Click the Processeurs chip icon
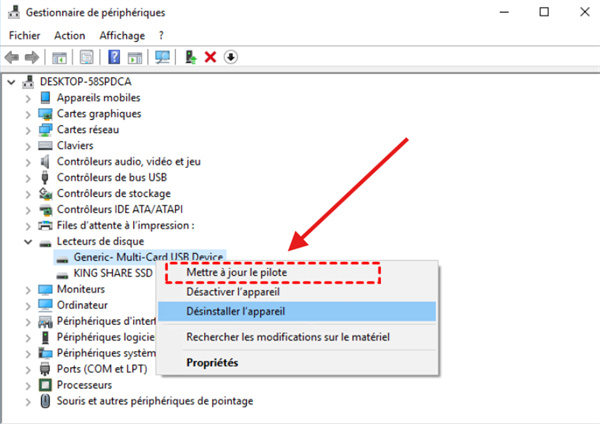This screenshot has height=424, width=600. tap(45, 385)
